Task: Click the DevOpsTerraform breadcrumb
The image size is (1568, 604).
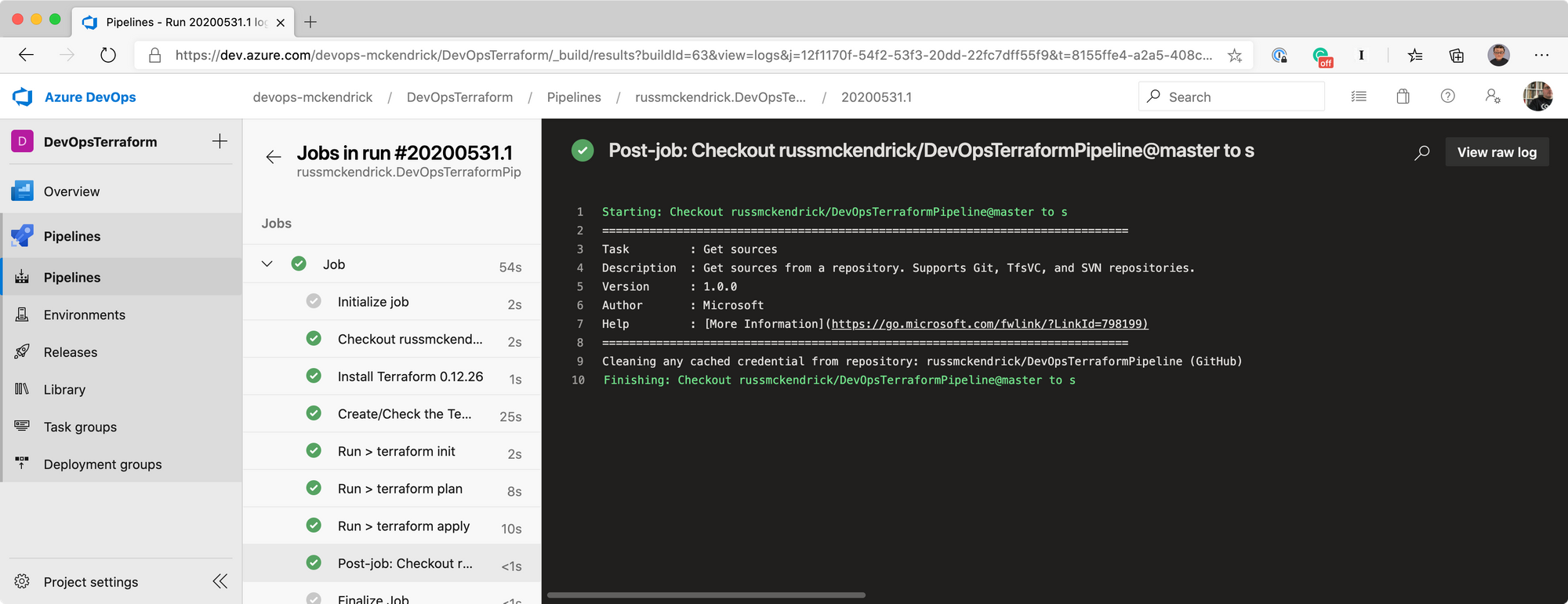Action: coord(459,97)
